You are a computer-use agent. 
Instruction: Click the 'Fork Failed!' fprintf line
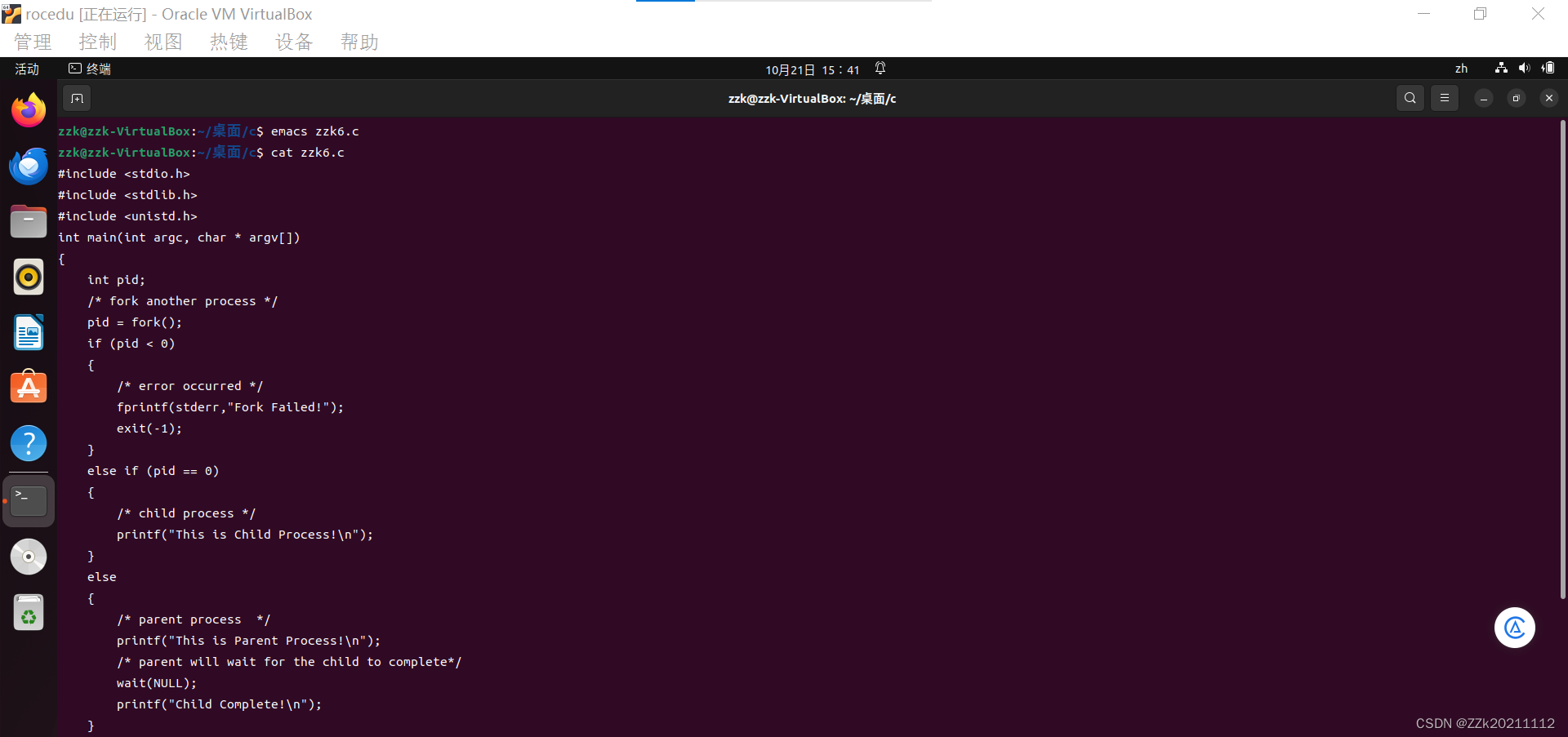[x=230, y=407]
